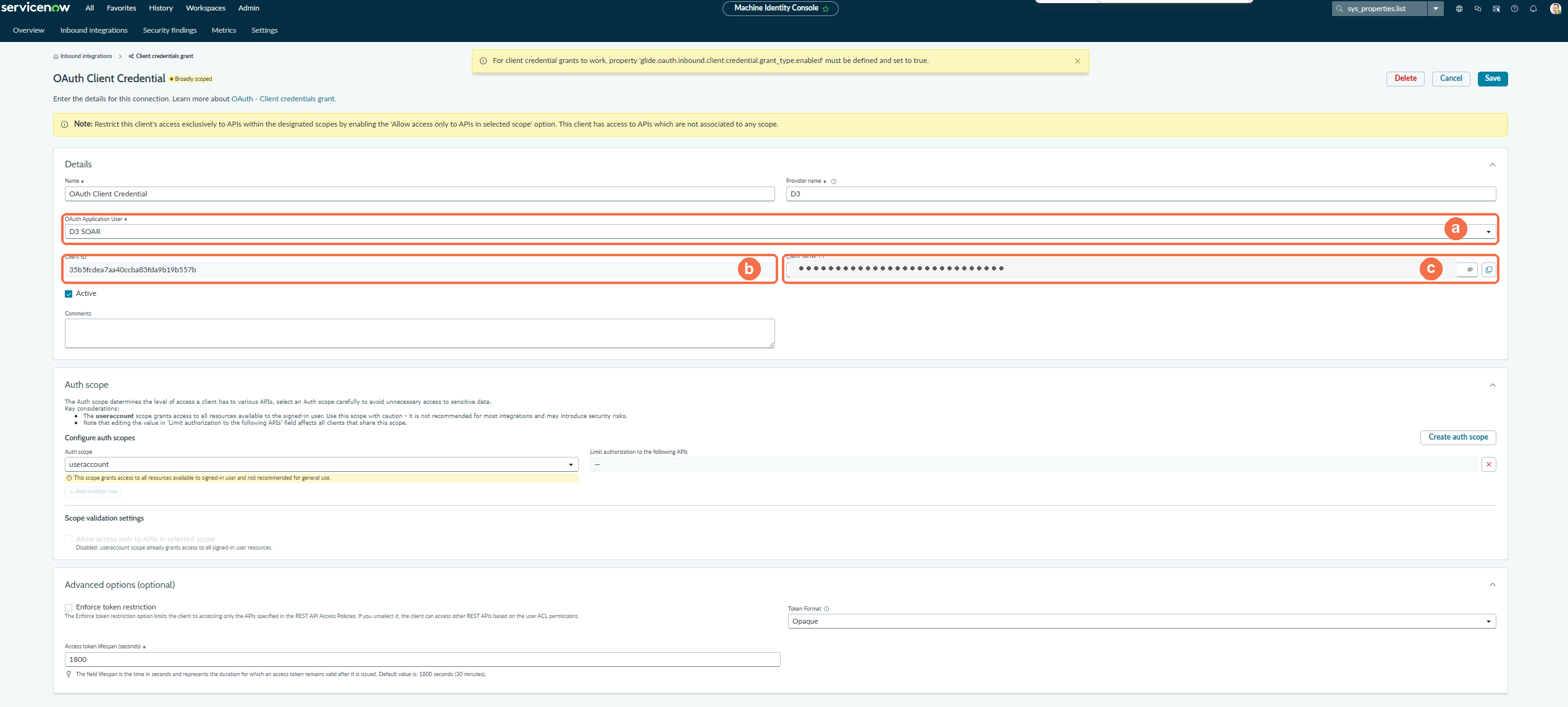Open the Favorites menu

[122, 8]
